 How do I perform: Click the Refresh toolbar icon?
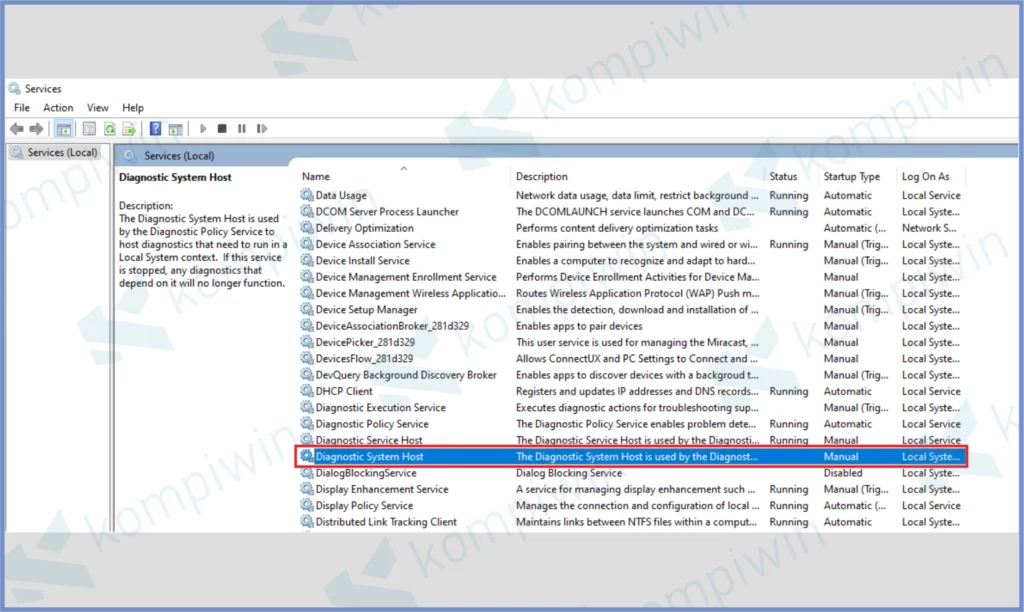109,129
